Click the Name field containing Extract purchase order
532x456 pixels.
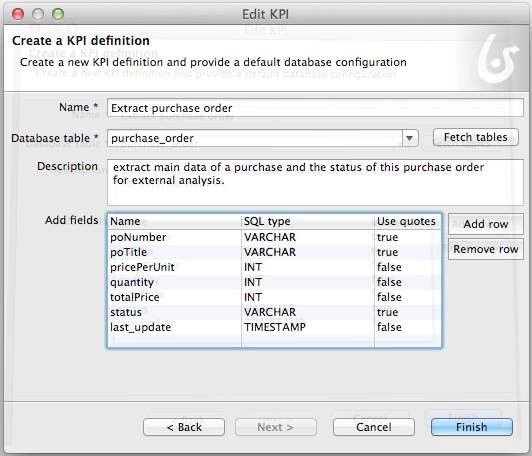click(x=315, y=108)
